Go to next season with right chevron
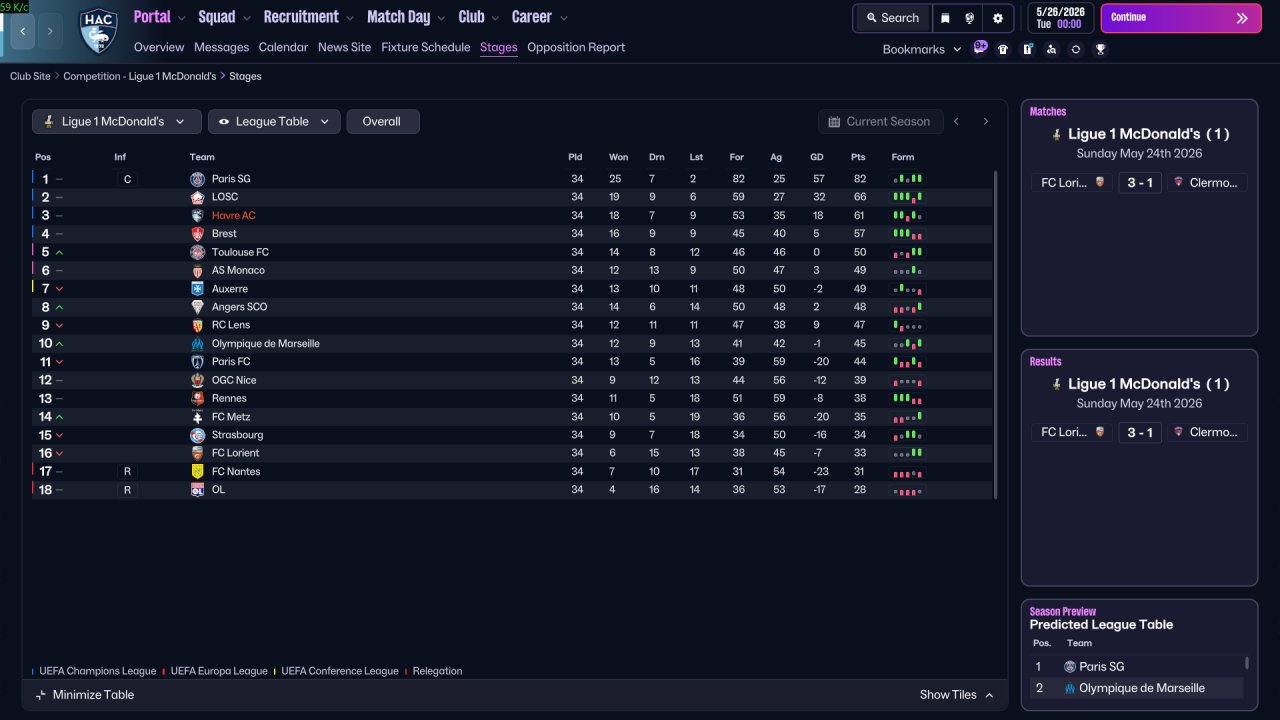Viewport: 1280px width, 720px height. (985, 121)
